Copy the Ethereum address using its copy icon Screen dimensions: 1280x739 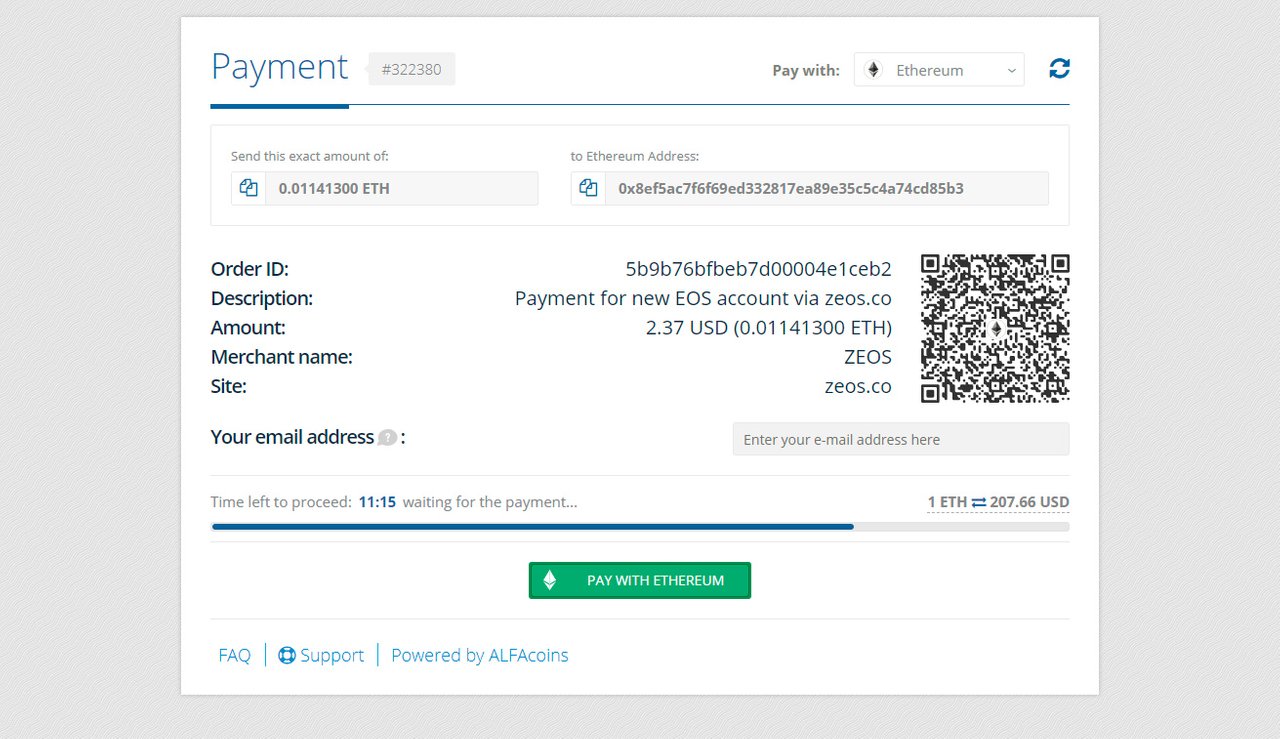588,188
